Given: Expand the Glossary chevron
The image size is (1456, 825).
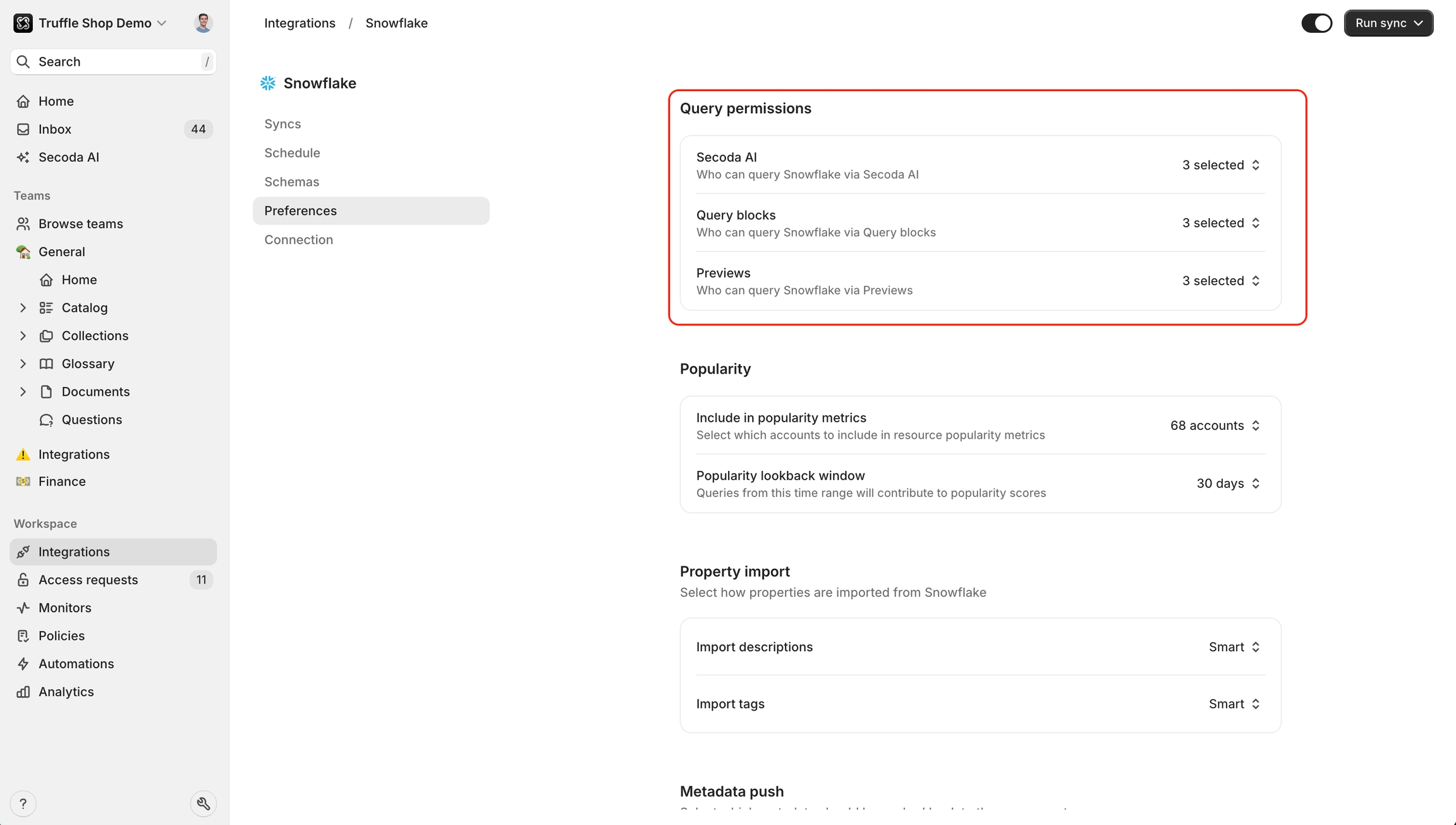Looking at the screenshot, I should coord(23,364).
